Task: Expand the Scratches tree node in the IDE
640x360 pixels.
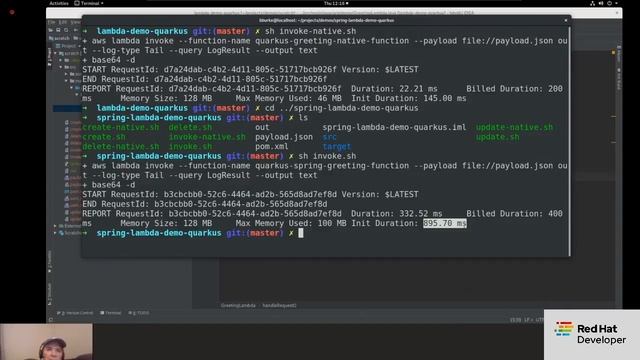Action: click(x=55, y=233)
